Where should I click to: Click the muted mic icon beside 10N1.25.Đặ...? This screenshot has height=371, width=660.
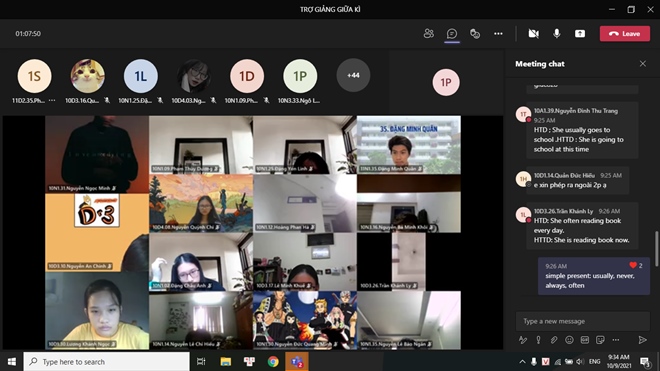coord(160,100)
